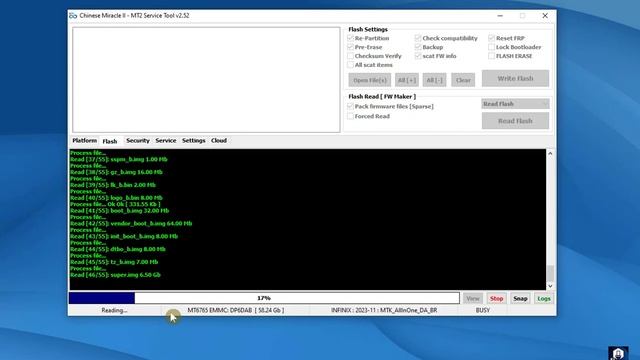Screen dimensions: 640x360
Task: Click the Read [37/55] sspm_b.img log line
Action: [118, 160]
